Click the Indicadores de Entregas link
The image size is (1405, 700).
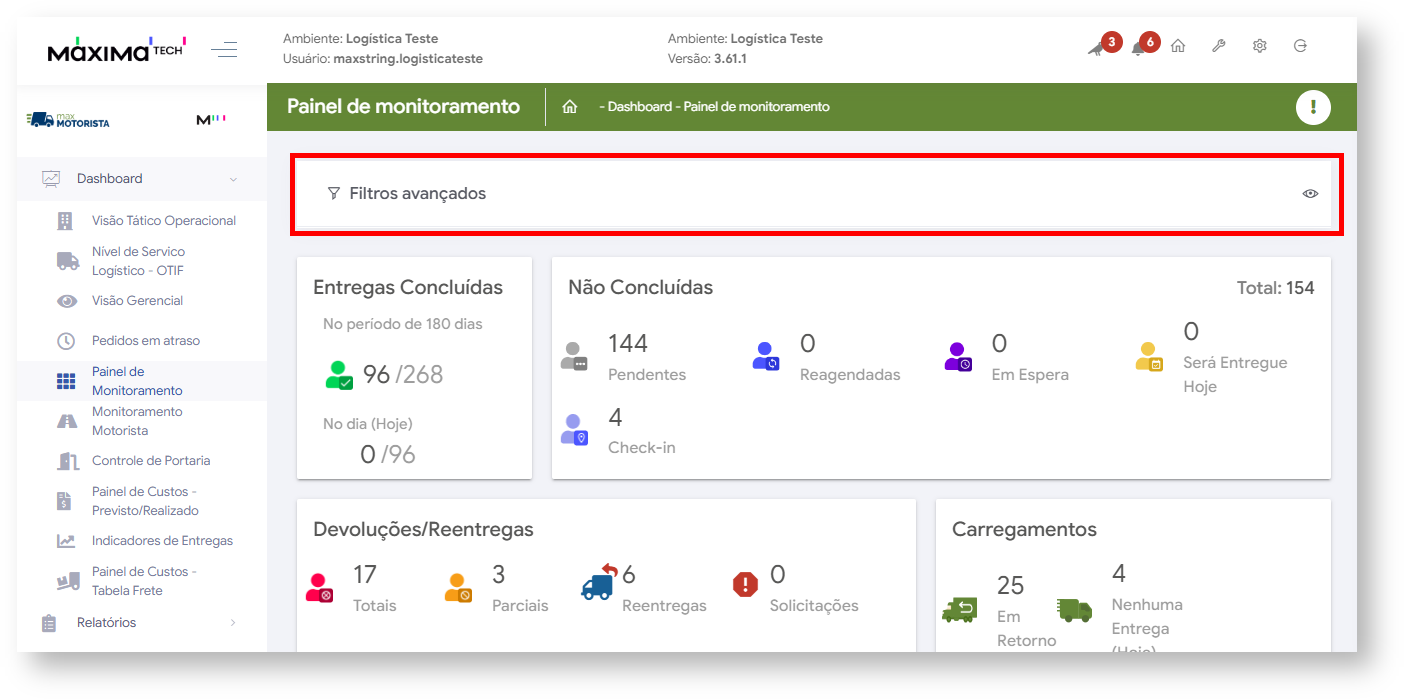162,541
